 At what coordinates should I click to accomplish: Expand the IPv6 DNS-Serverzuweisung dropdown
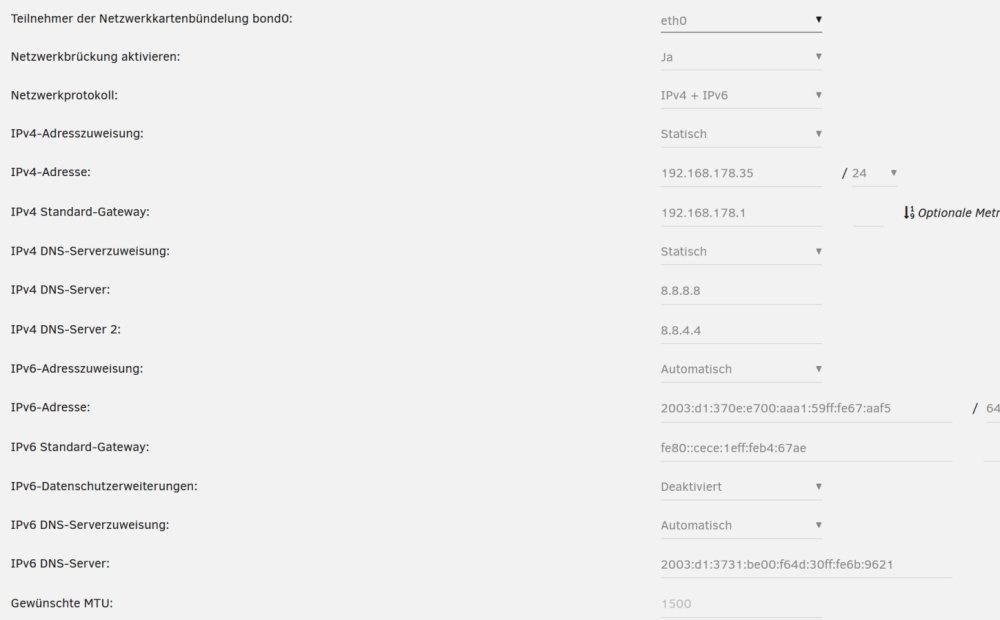tap(741, 526)
